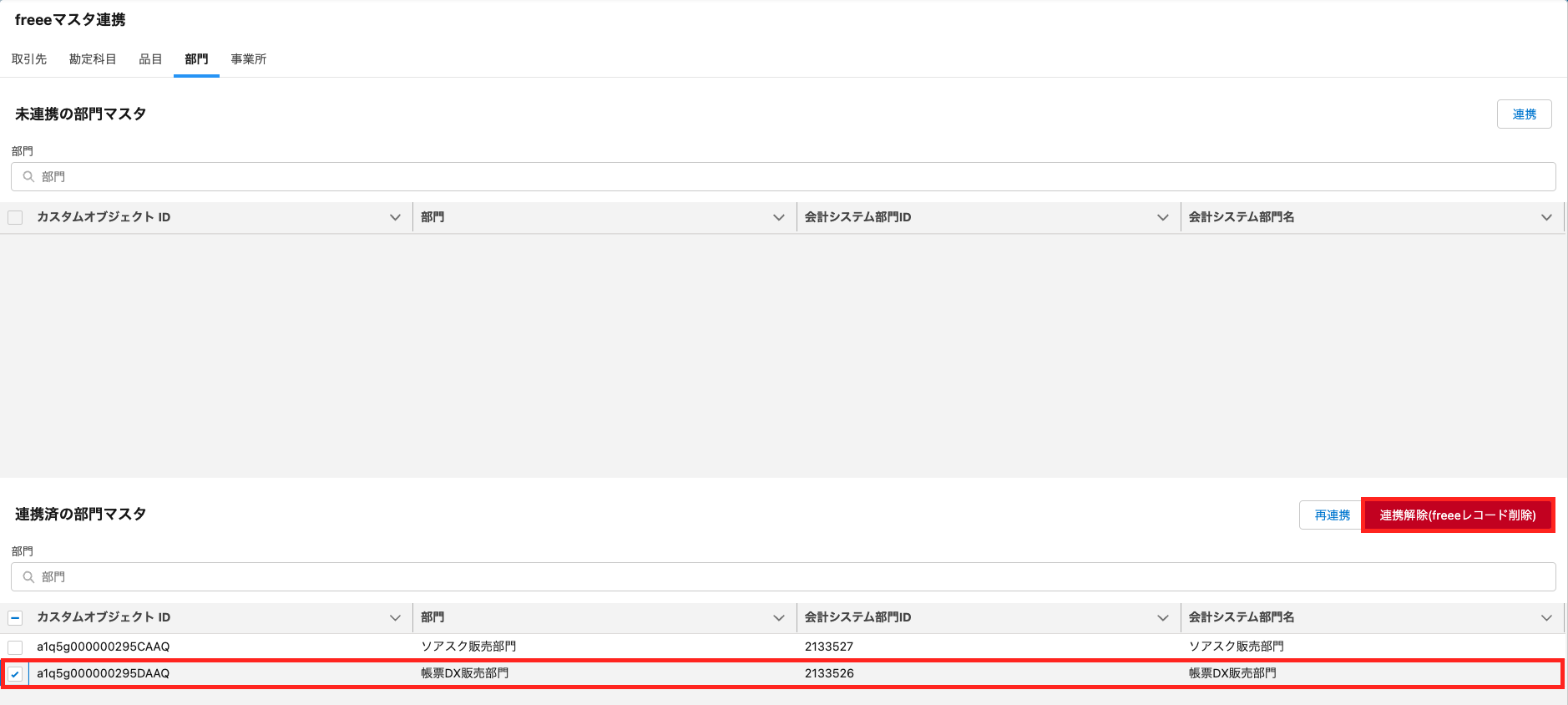Screen dimensions: 1568x705
Task: Click search icon in linked 部門 search field
Action: coord(28,577)
